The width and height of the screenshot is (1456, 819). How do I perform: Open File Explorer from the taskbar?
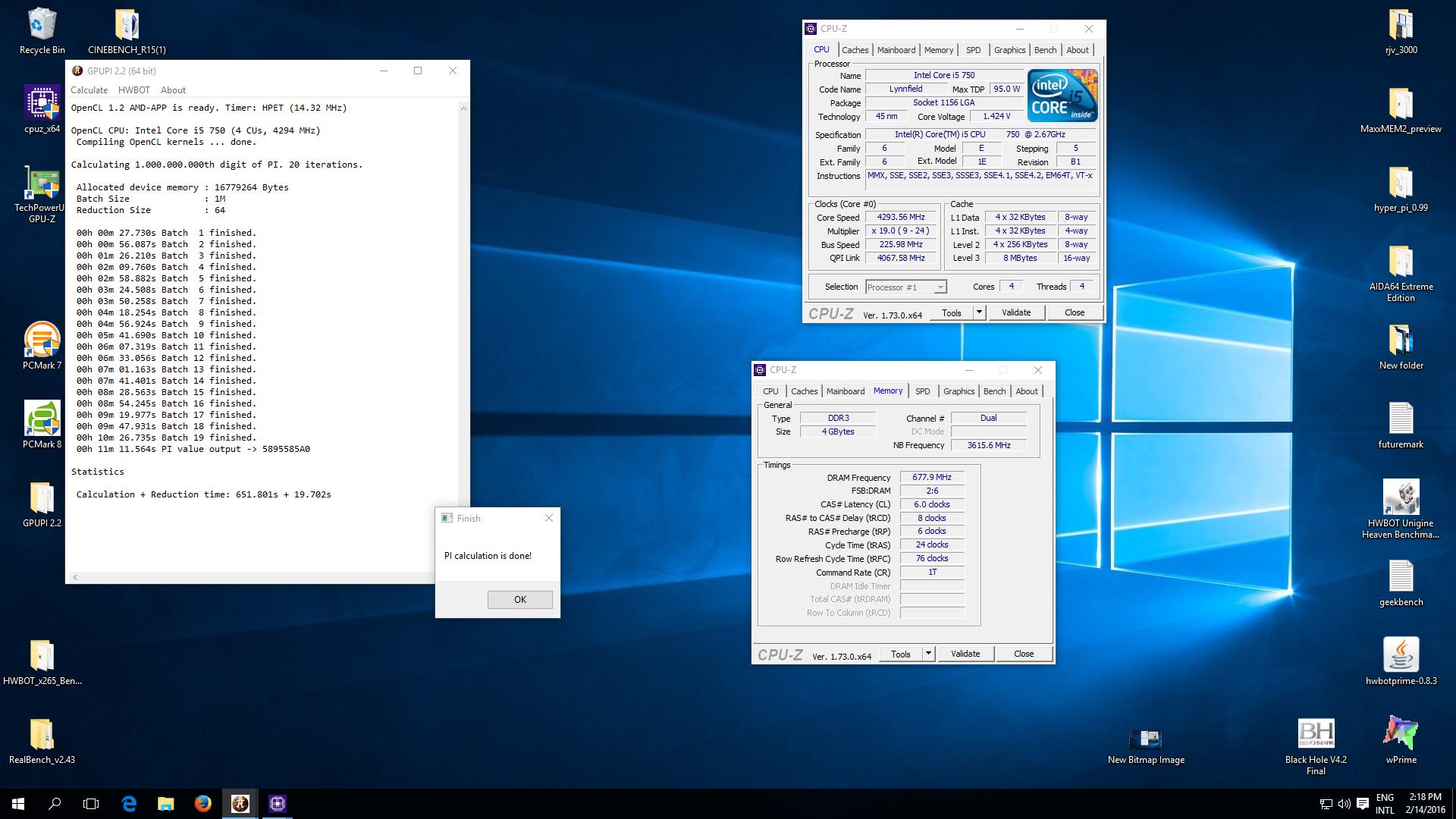(x=165, y=804)
